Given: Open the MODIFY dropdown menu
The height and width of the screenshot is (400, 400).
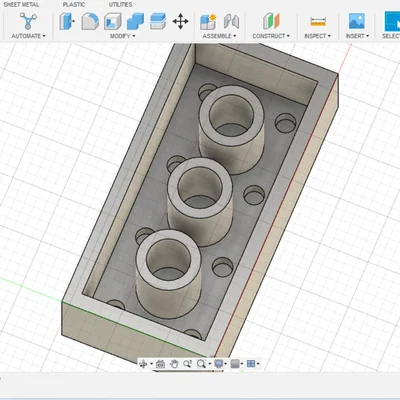Looking at the screenshot, I should (123, 36).
